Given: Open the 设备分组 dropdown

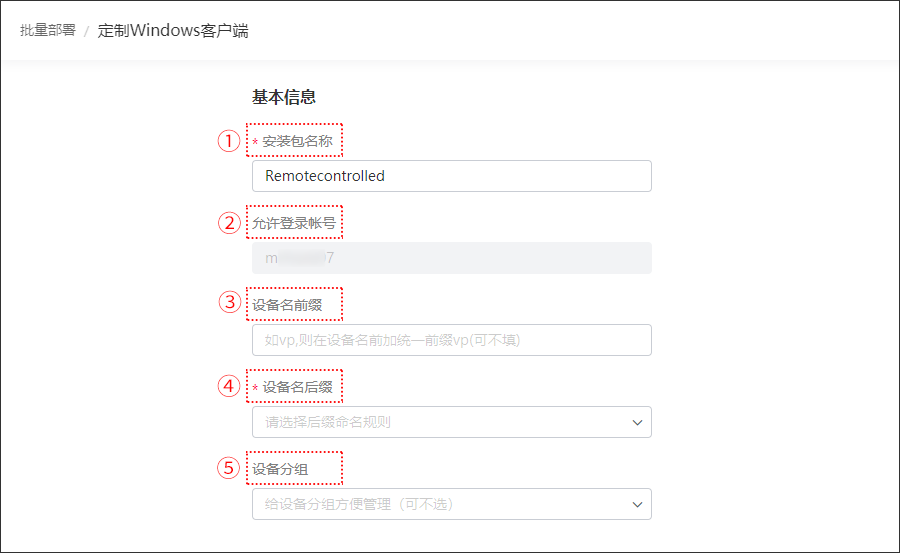Looking at the screenshot, I should tap(452, 504).
